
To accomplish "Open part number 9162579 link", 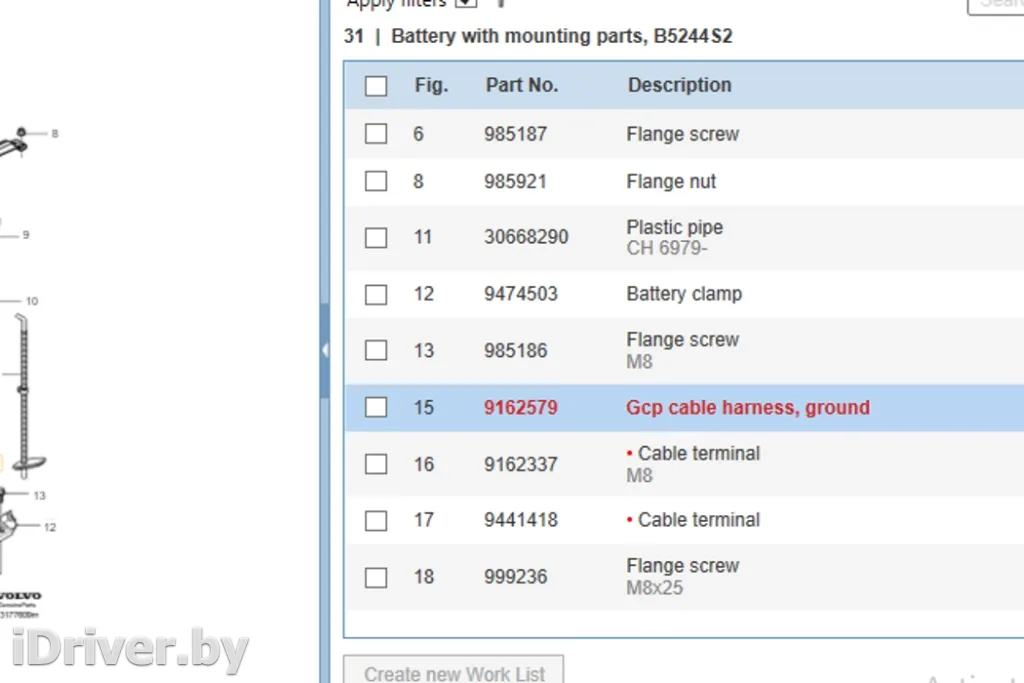I will point(520,407).
